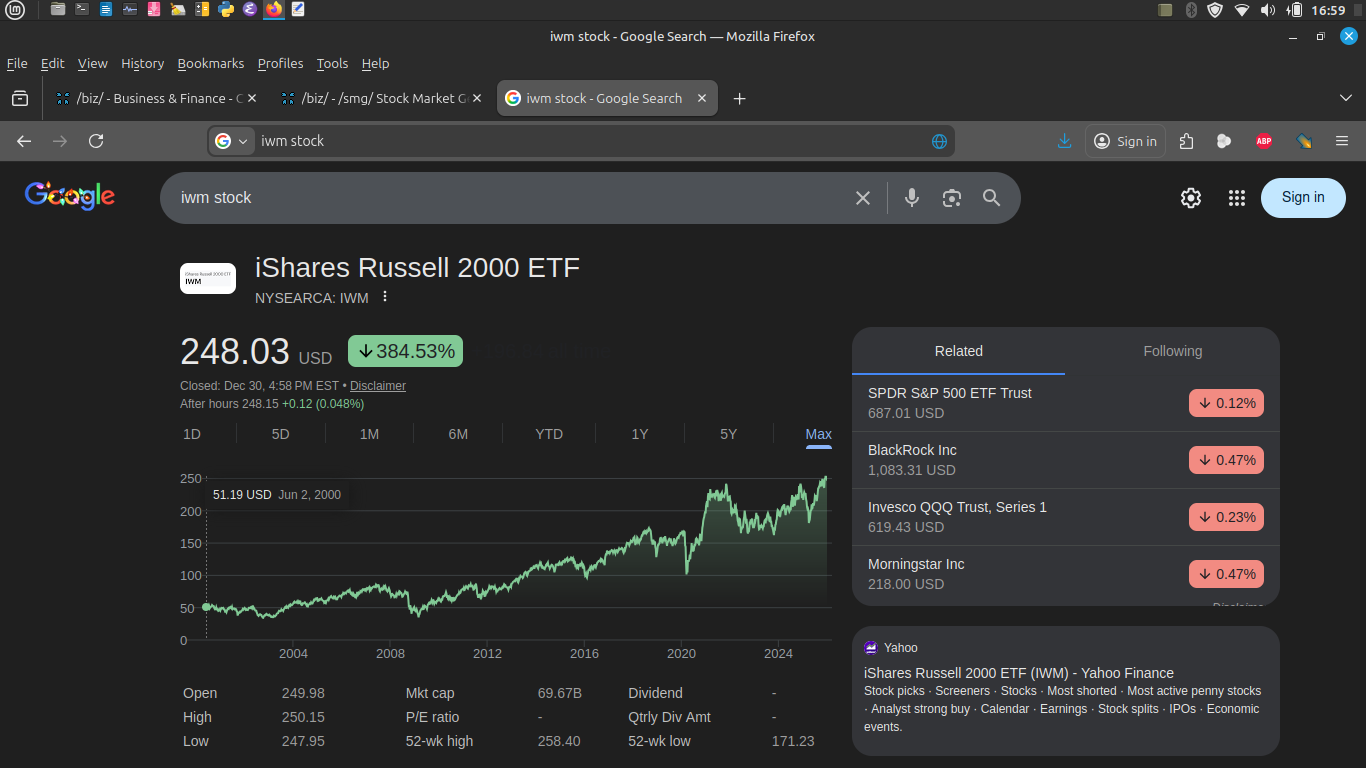Open the Python panel launcher
The width and height of the screenshot is (1366, 768).
coord(226,10)
